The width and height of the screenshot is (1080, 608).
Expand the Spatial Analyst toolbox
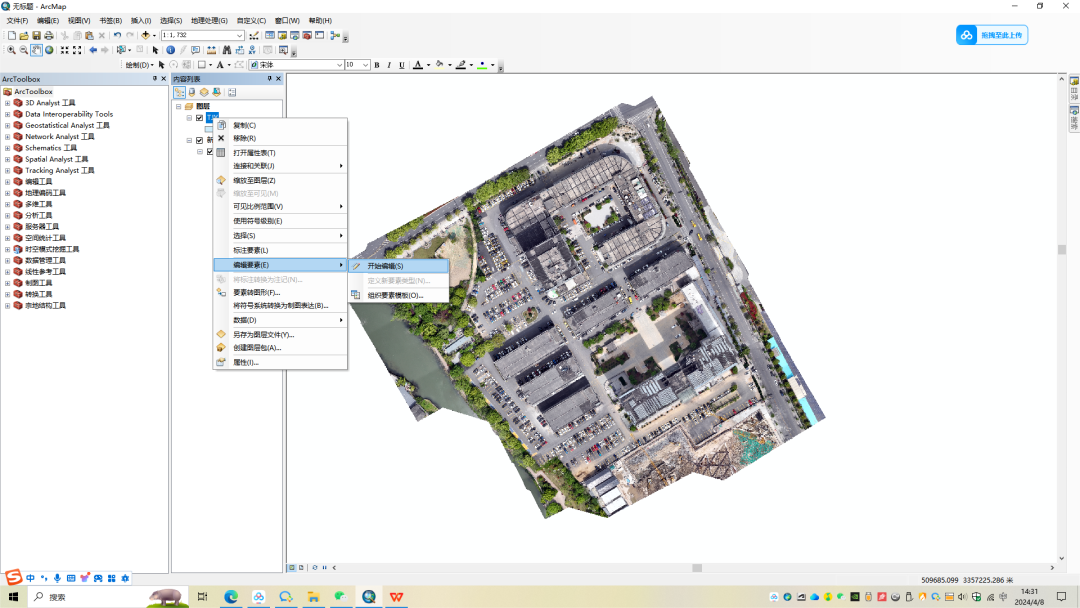point(8,160)
